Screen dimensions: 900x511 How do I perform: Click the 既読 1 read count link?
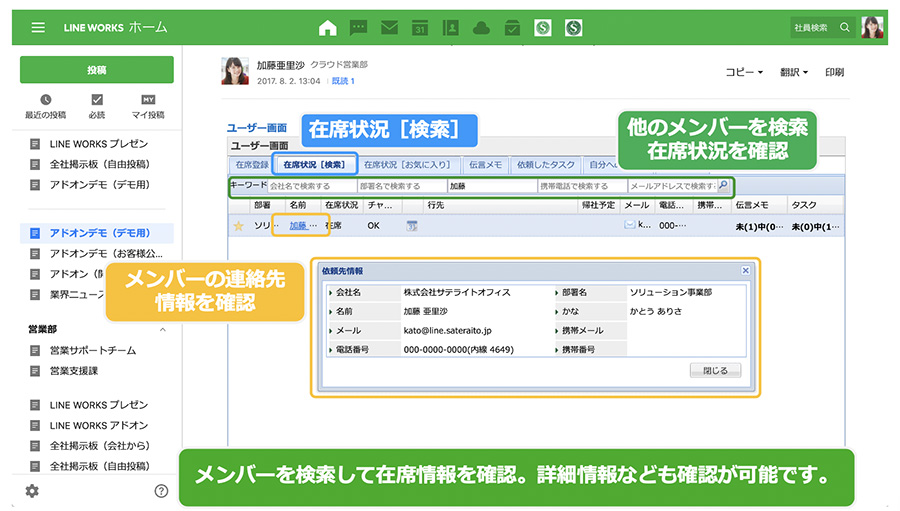343,81
